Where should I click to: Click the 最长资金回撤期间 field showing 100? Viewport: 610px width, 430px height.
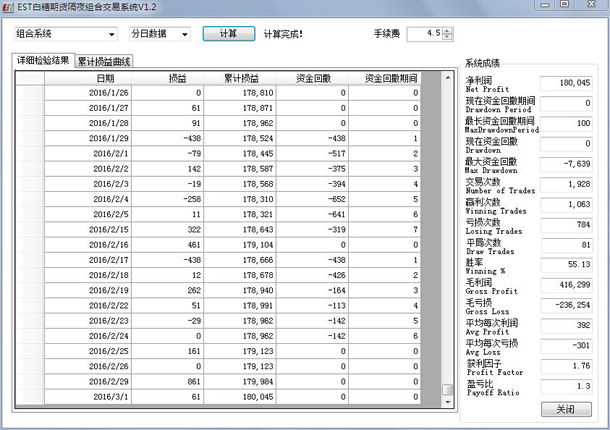[x=566, y=123]
